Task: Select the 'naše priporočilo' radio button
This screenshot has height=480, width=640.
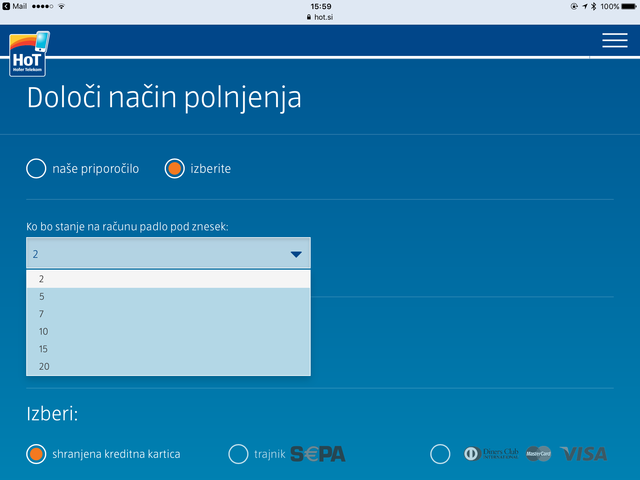Action: tap(36, 169)
